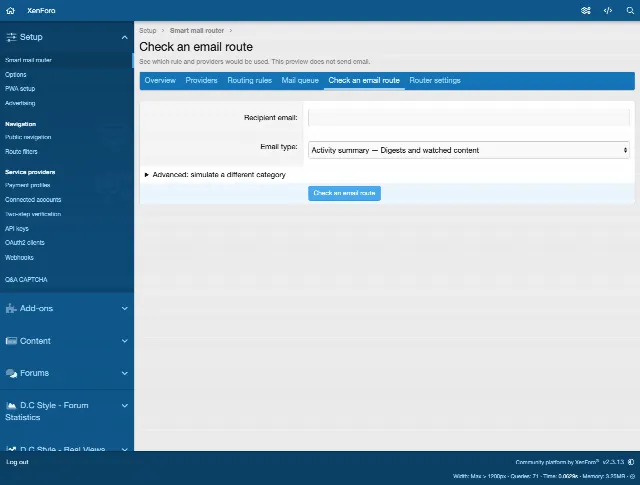The width and height of the screenshot is (640, 485).
Task: Click the Setup breadcrumb link
Action: tap(147, 31)
